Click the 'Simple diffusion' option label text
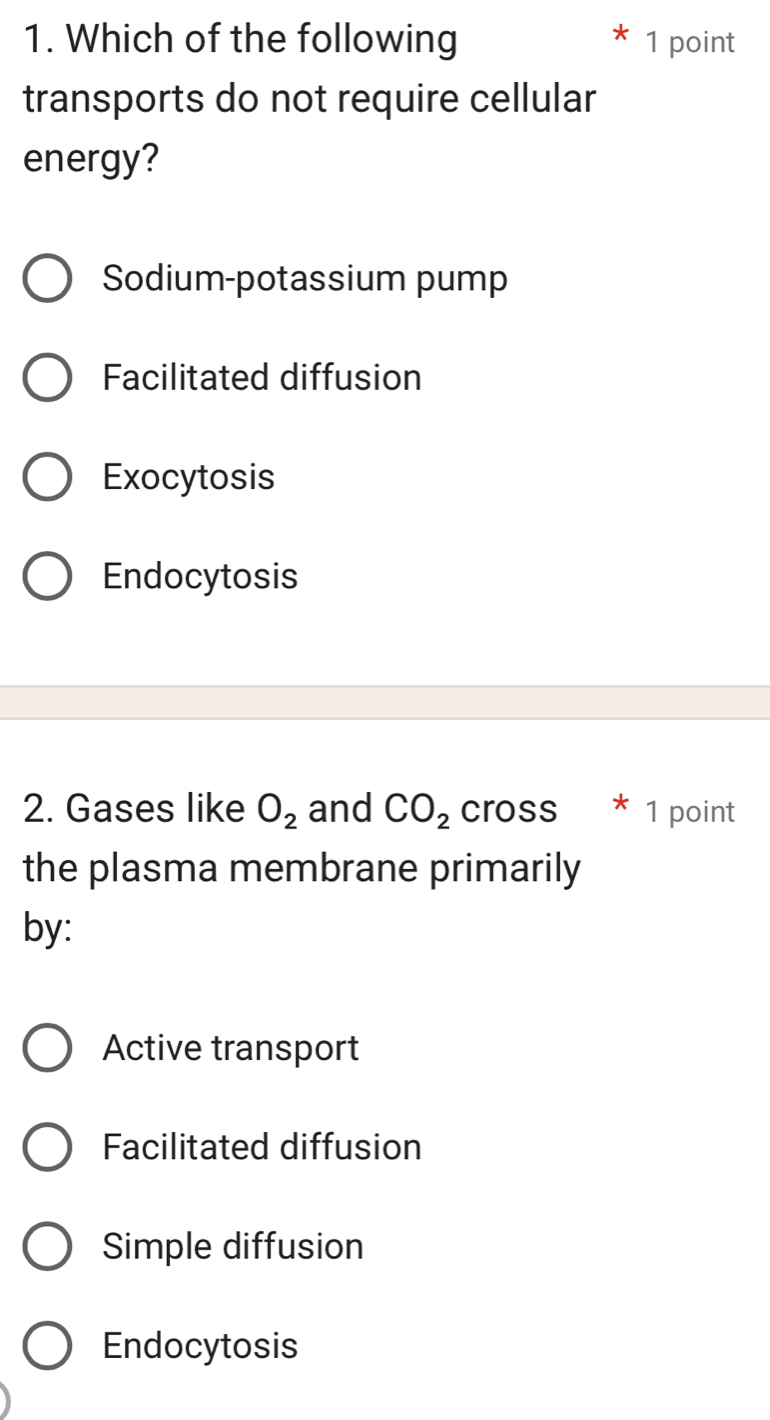This screenshot has width=770, height=1420. (233, 1247)
